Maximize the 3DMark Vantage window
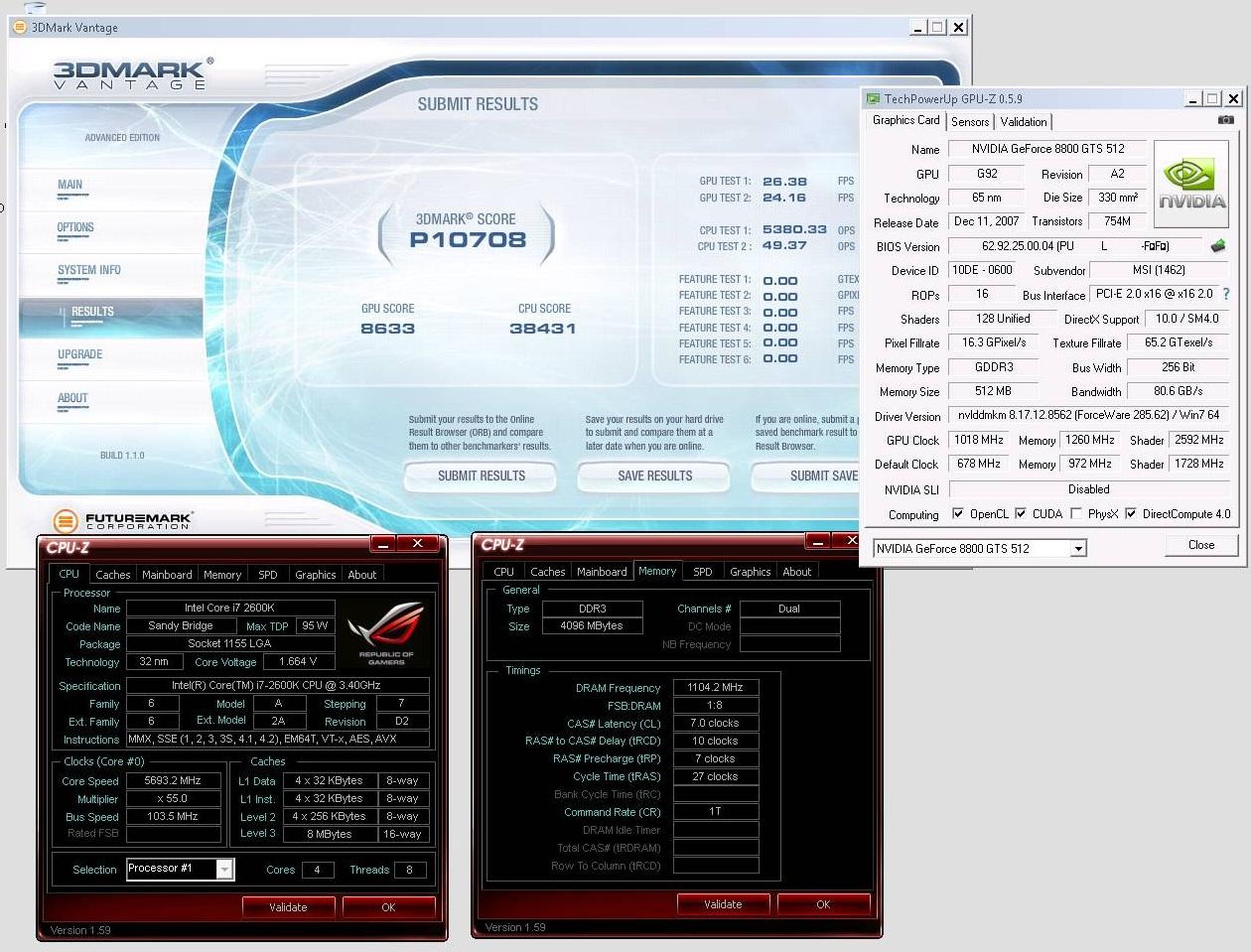 (936, 27)
